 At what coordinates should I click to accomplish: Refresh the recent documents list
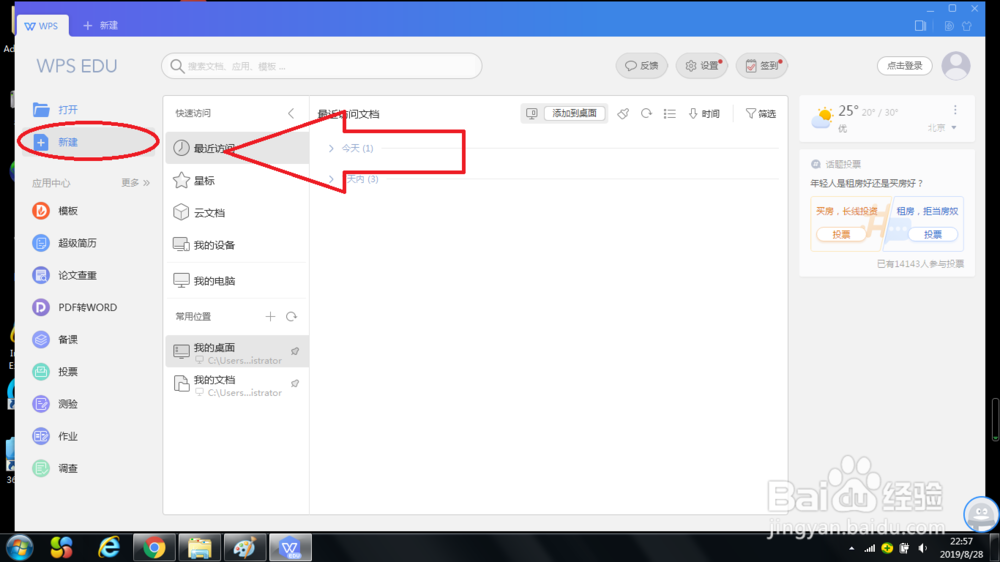point(646,114)
